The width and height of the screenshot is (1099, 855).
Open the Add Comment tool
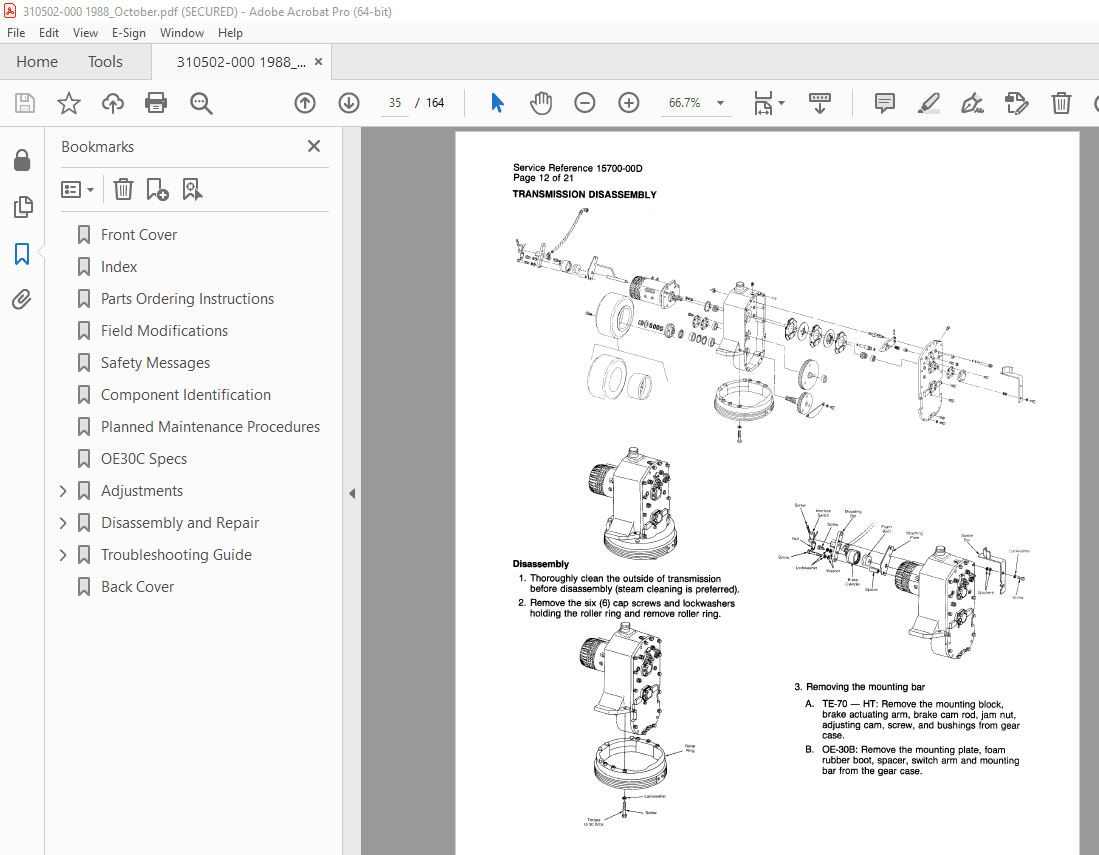tap(884, 102)
